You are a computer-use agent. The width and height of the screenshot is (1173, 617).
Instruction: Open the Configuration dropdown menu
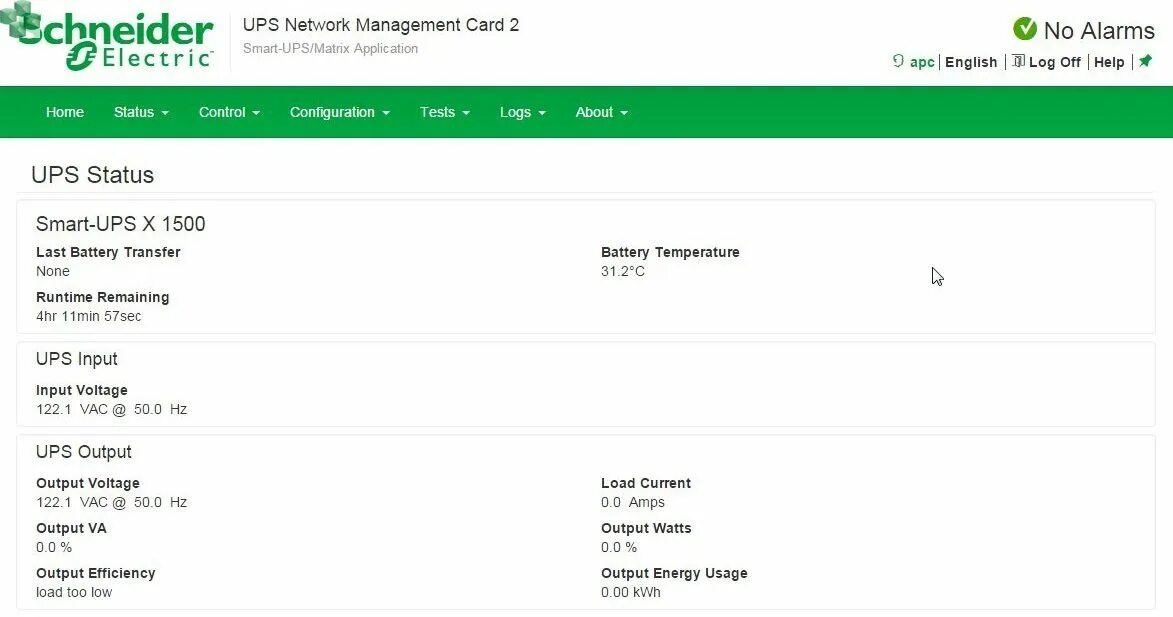pyautogui.click(x=339, y=112)
